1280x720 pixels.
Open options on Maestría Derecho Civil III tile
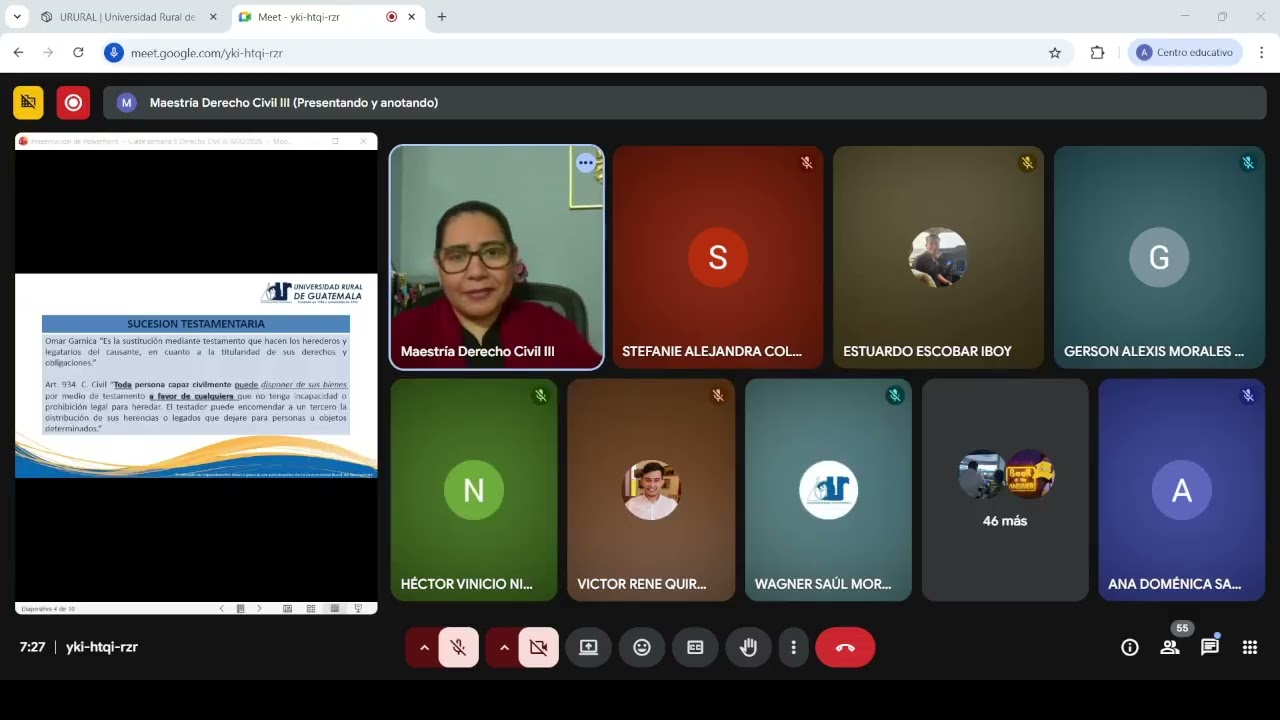(x=586, y=162)
